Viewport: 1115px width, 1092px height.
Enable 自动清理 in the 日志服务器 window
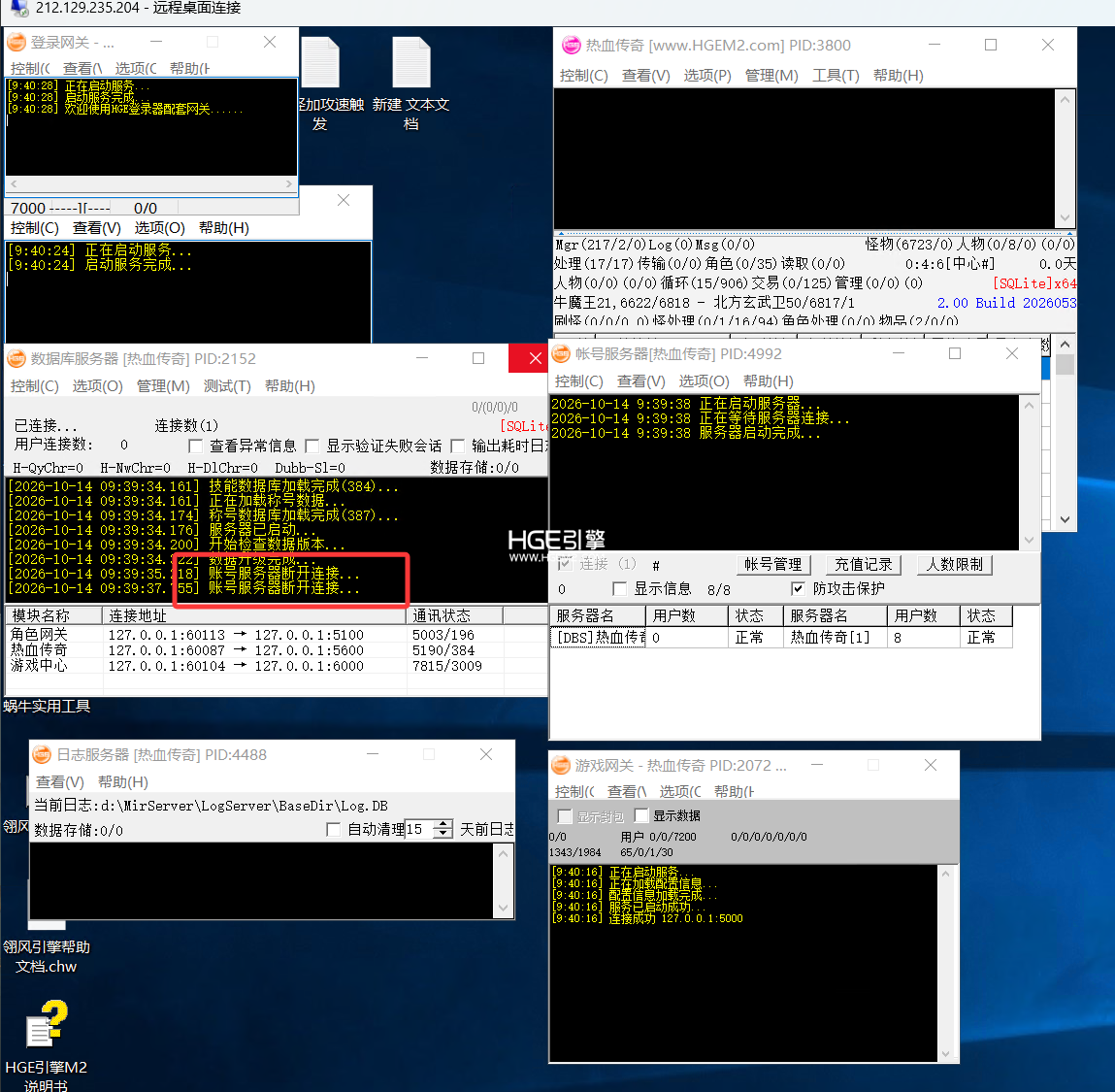(x=333, y=830)
